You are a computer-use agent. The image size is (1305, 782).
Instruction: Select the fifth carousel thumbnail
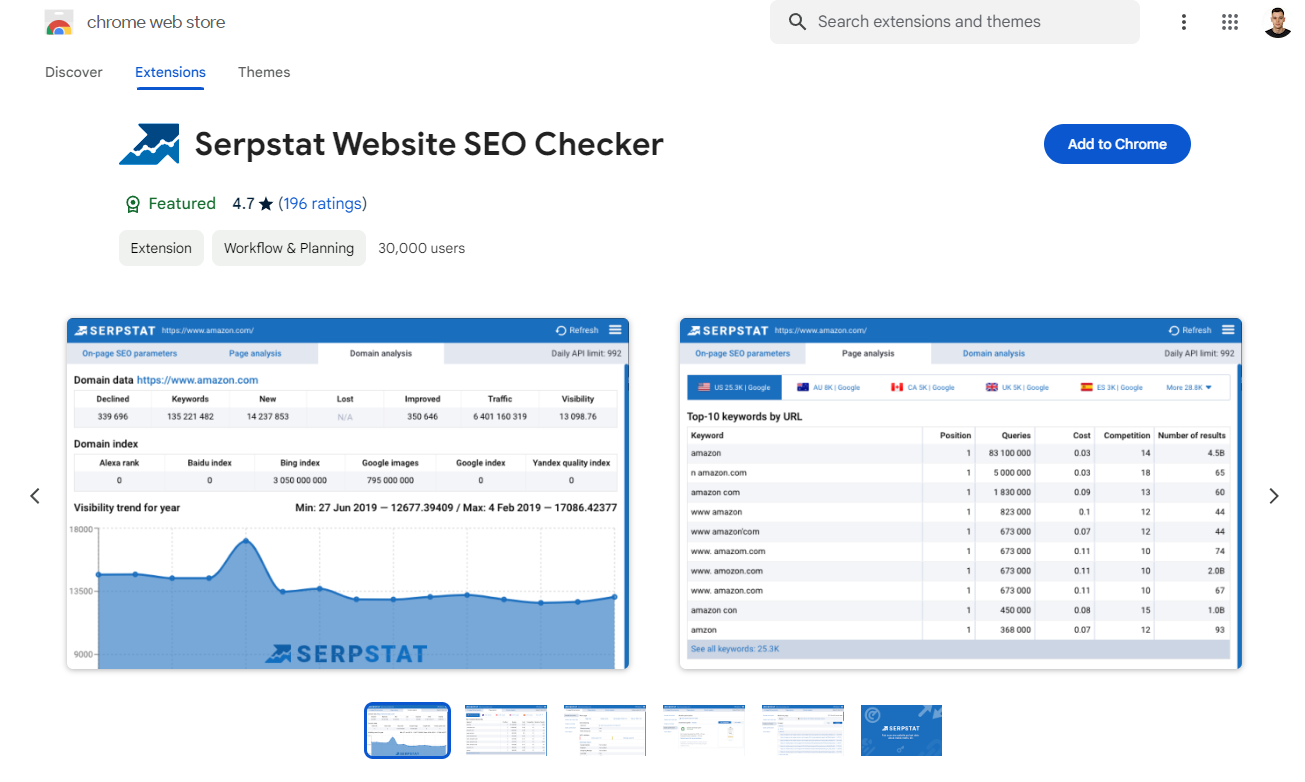point(803,730)
